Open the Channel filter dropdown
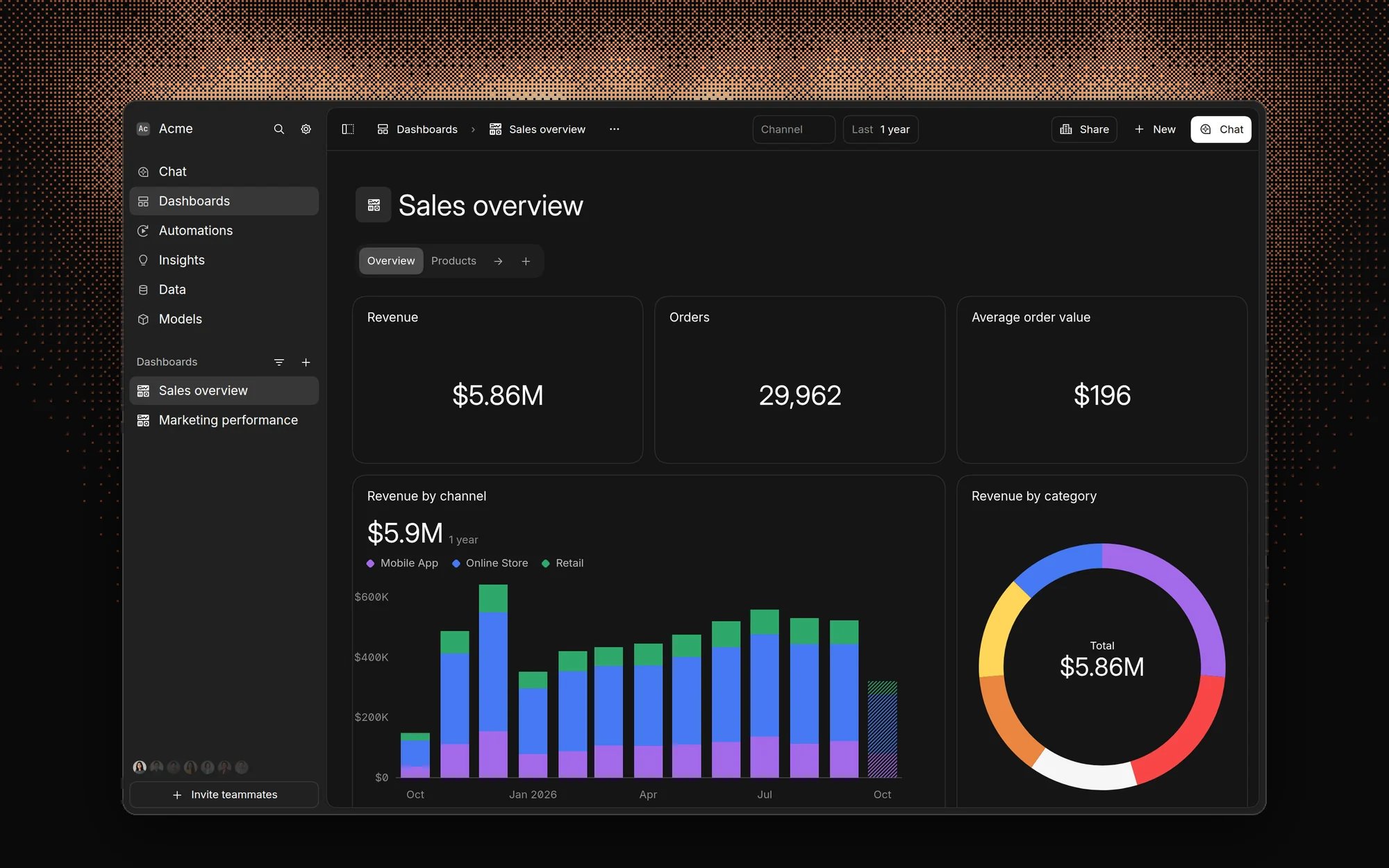The width and height of the screenshot is (1389, 868). (794, 129)
